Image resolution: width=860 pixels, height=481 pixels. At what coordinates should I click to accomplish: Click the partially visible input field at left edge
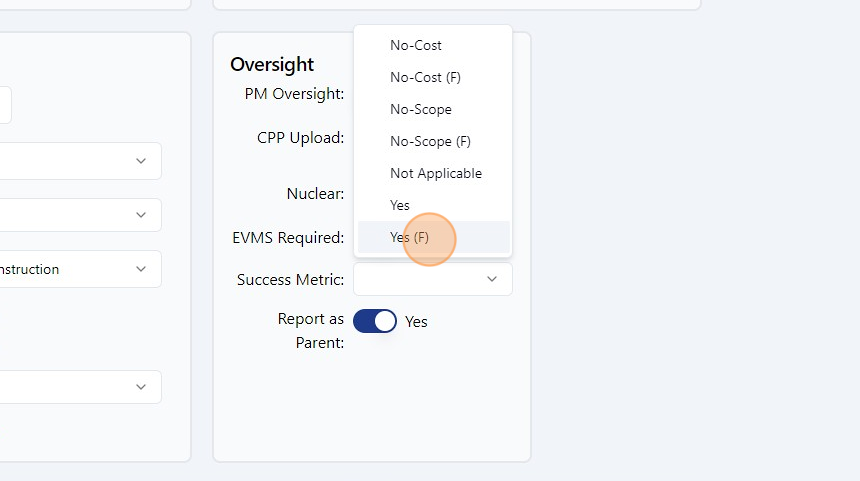coord(5,104)
